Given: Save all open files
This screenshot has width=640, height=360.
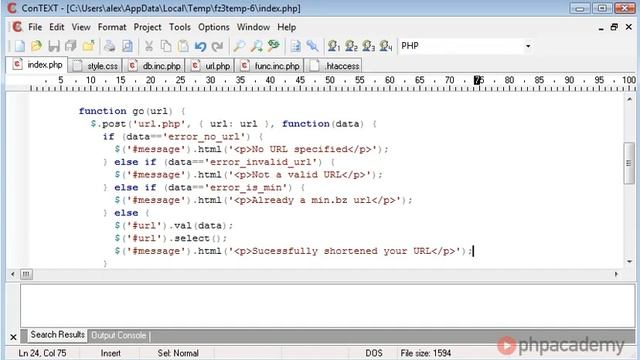Looking at the screenshot, I should [x=71, y=46].
